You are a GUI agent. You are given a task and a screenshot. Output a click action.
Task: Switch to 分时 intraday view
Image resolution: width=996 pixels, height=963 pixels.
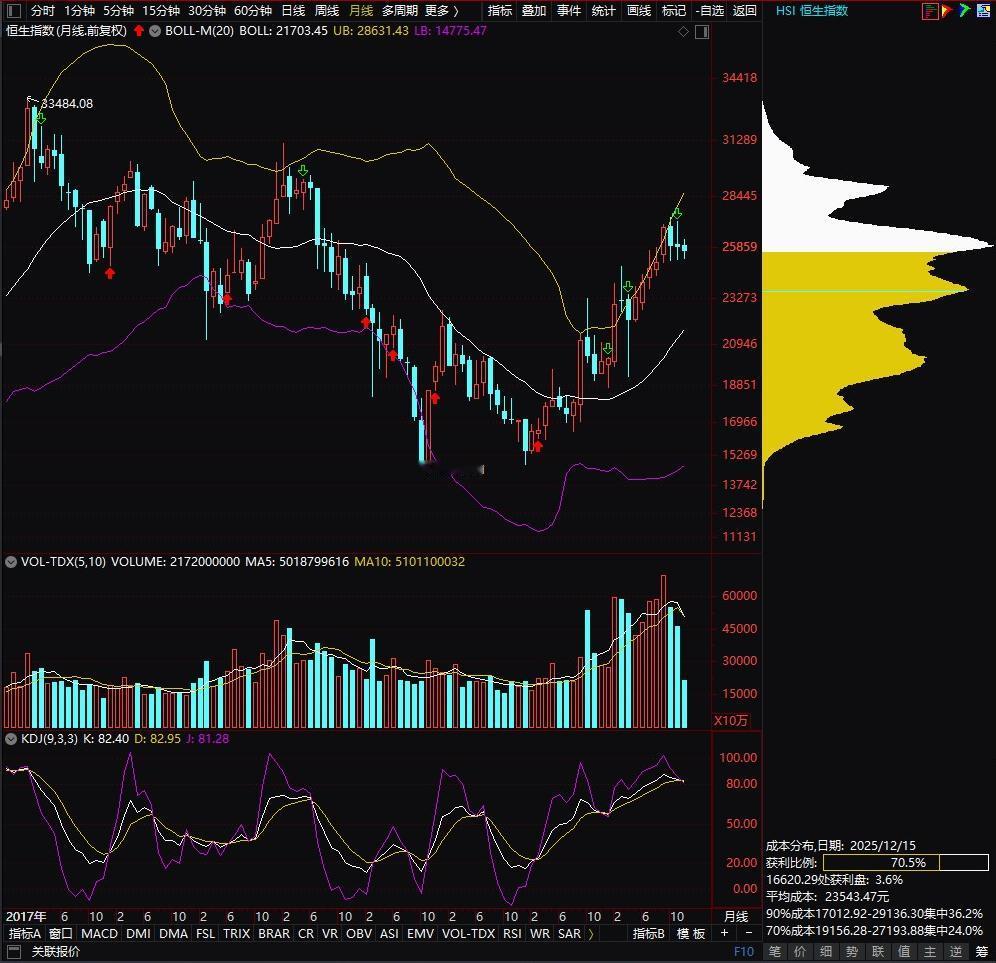point(43,11)
